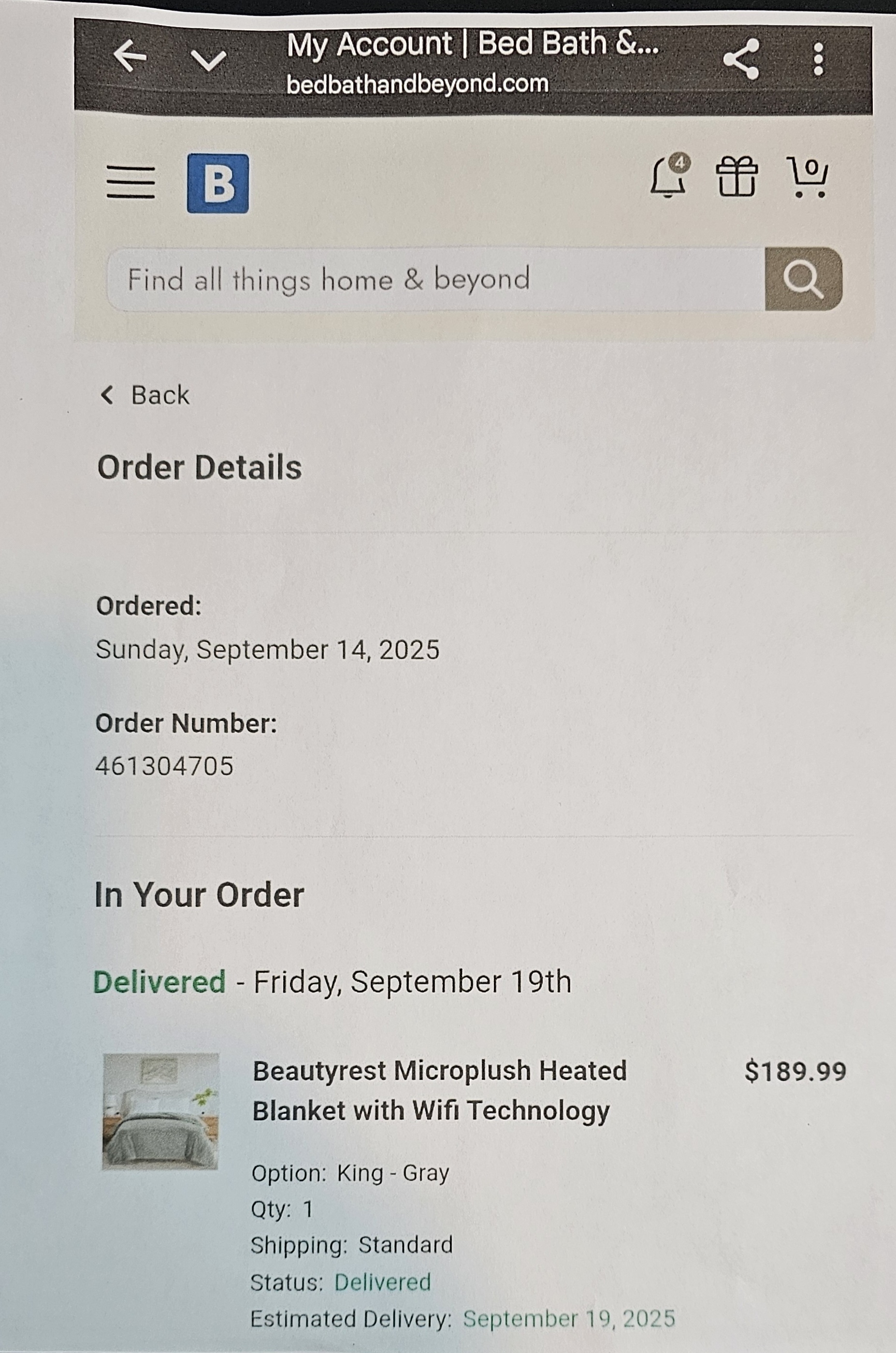Open the gift registry icon
This screenshot has width=896, height=1353.
pos(737,176)
